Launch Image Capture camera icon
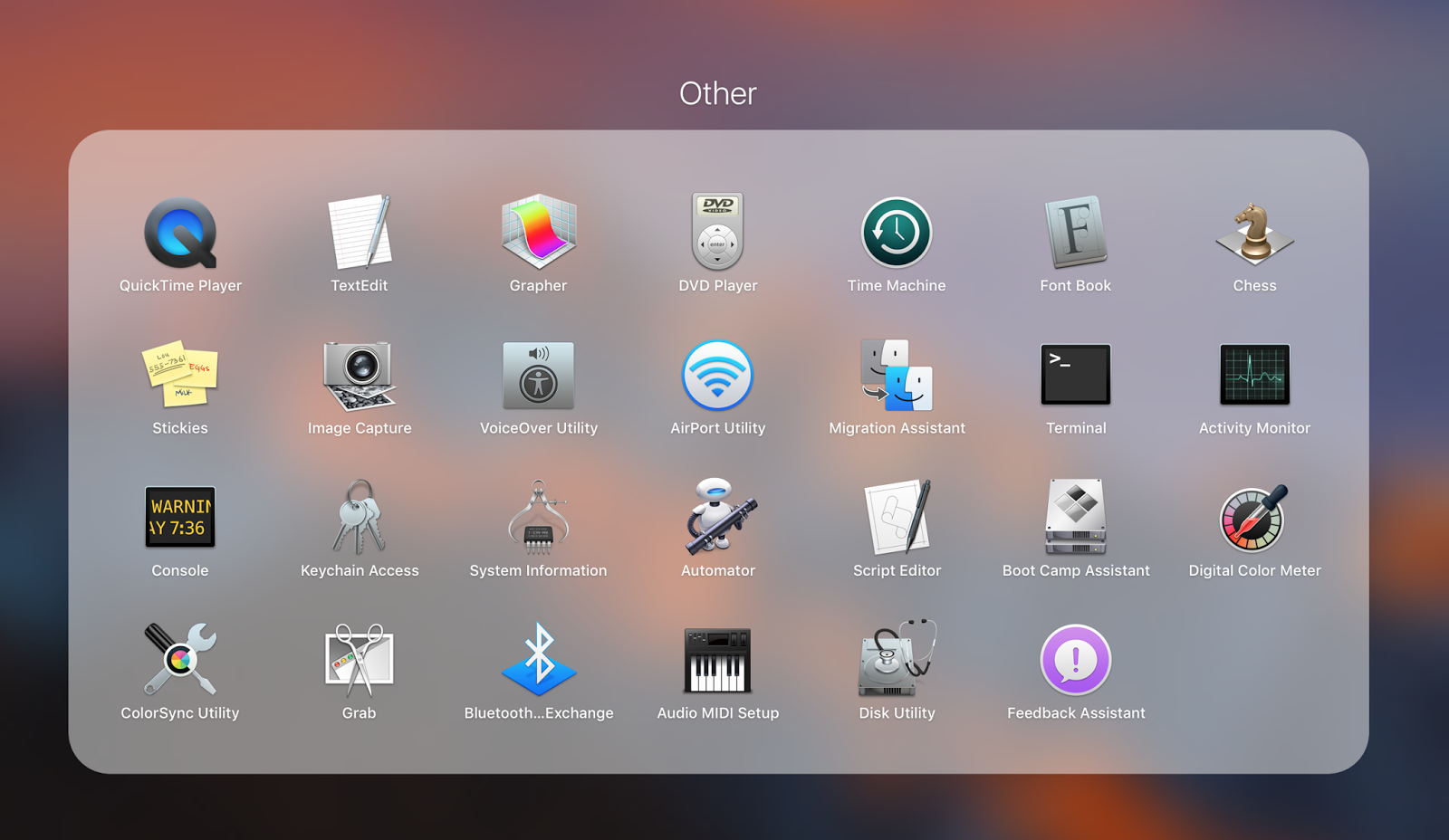Image resolution: width=1449 pixels, height=840 pixels. 360,376
